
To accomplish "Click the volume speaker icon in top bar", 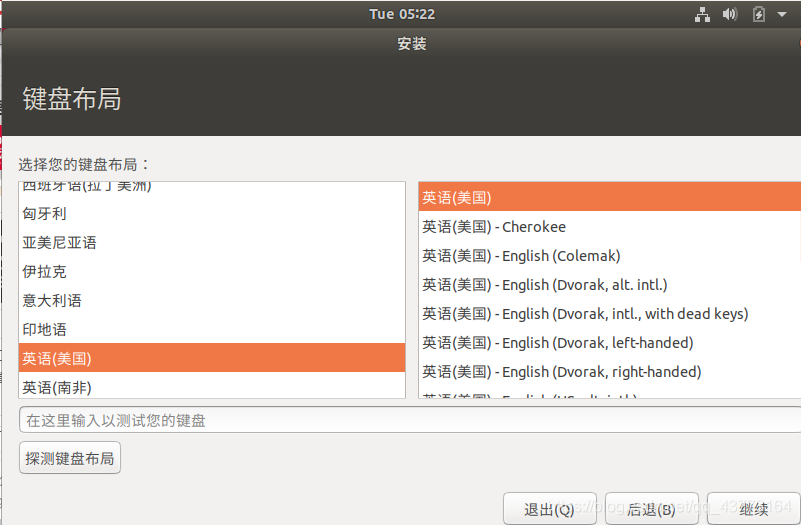I will pyautogui.click(x=729, y=14).
